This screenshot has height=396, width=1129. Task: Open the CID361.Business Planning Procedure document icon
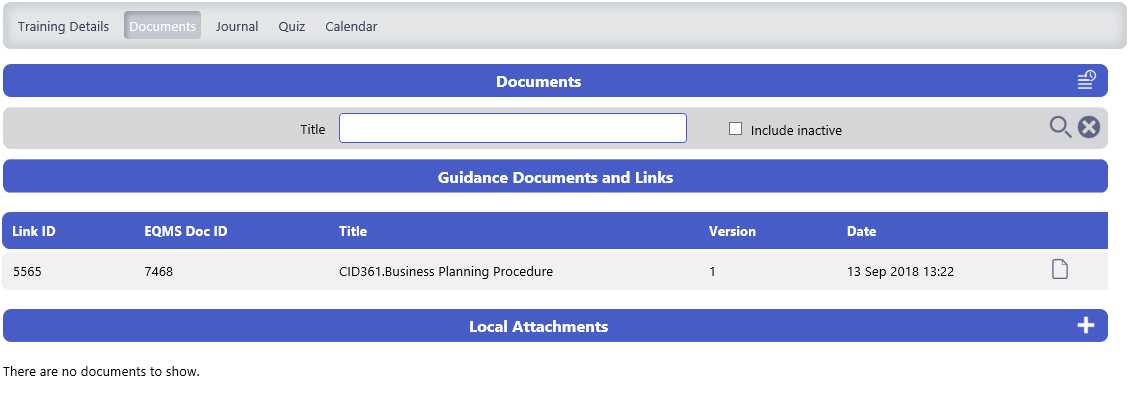[1060, 270]
